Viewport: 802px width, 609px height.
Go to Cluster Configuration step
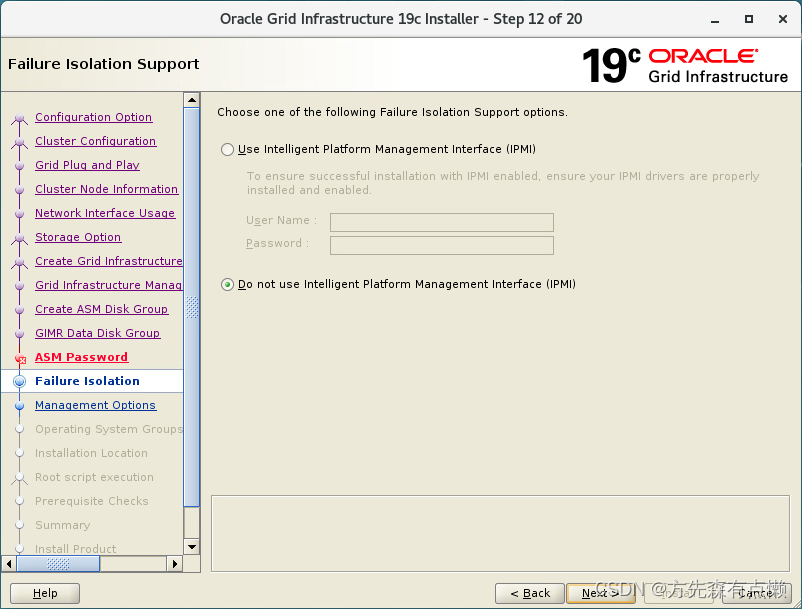point(95,141)
